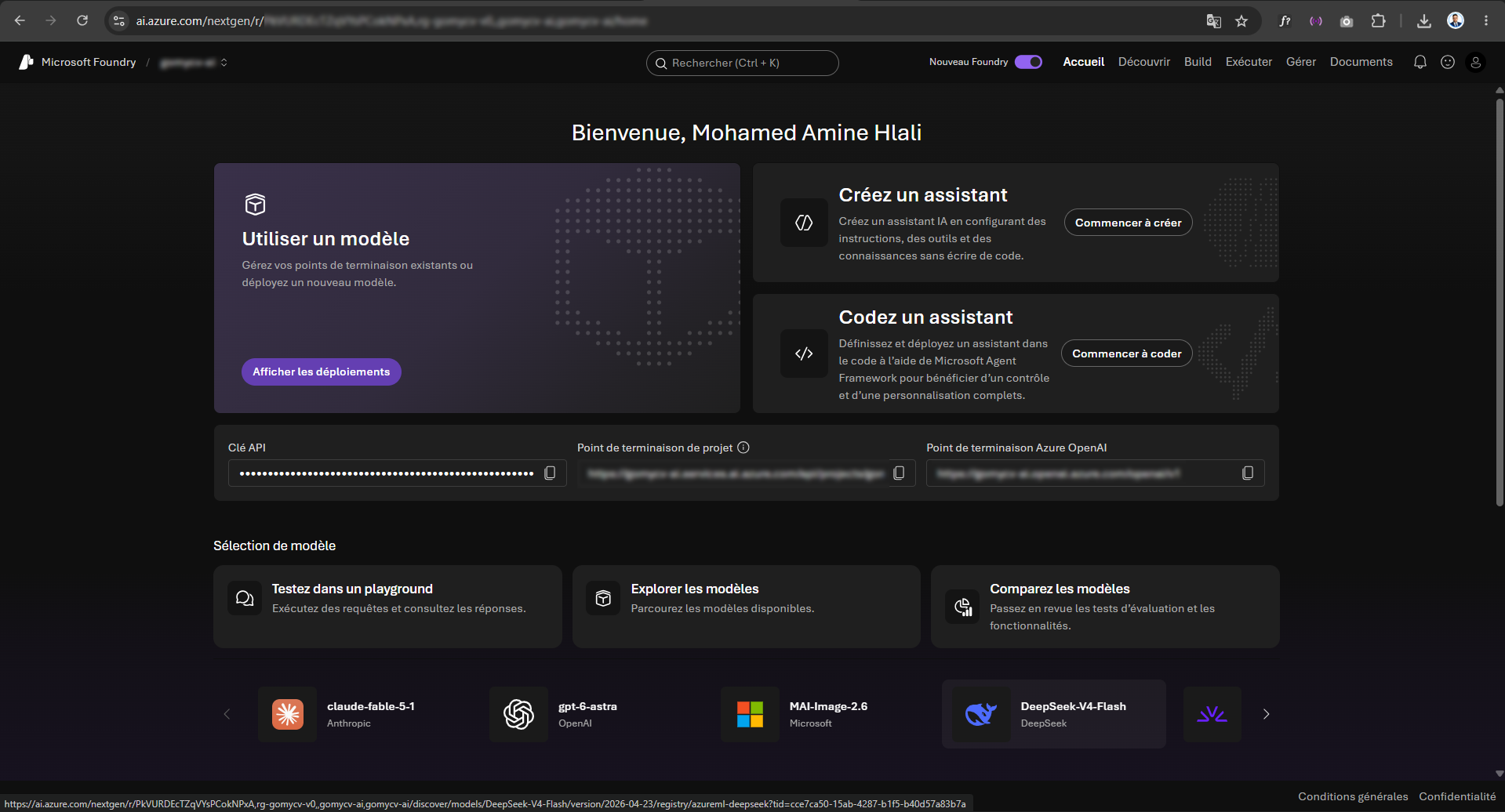Screen dimensions: 1505x812
Task: Open the Exécuter tab
Action: pos(1249,62)
